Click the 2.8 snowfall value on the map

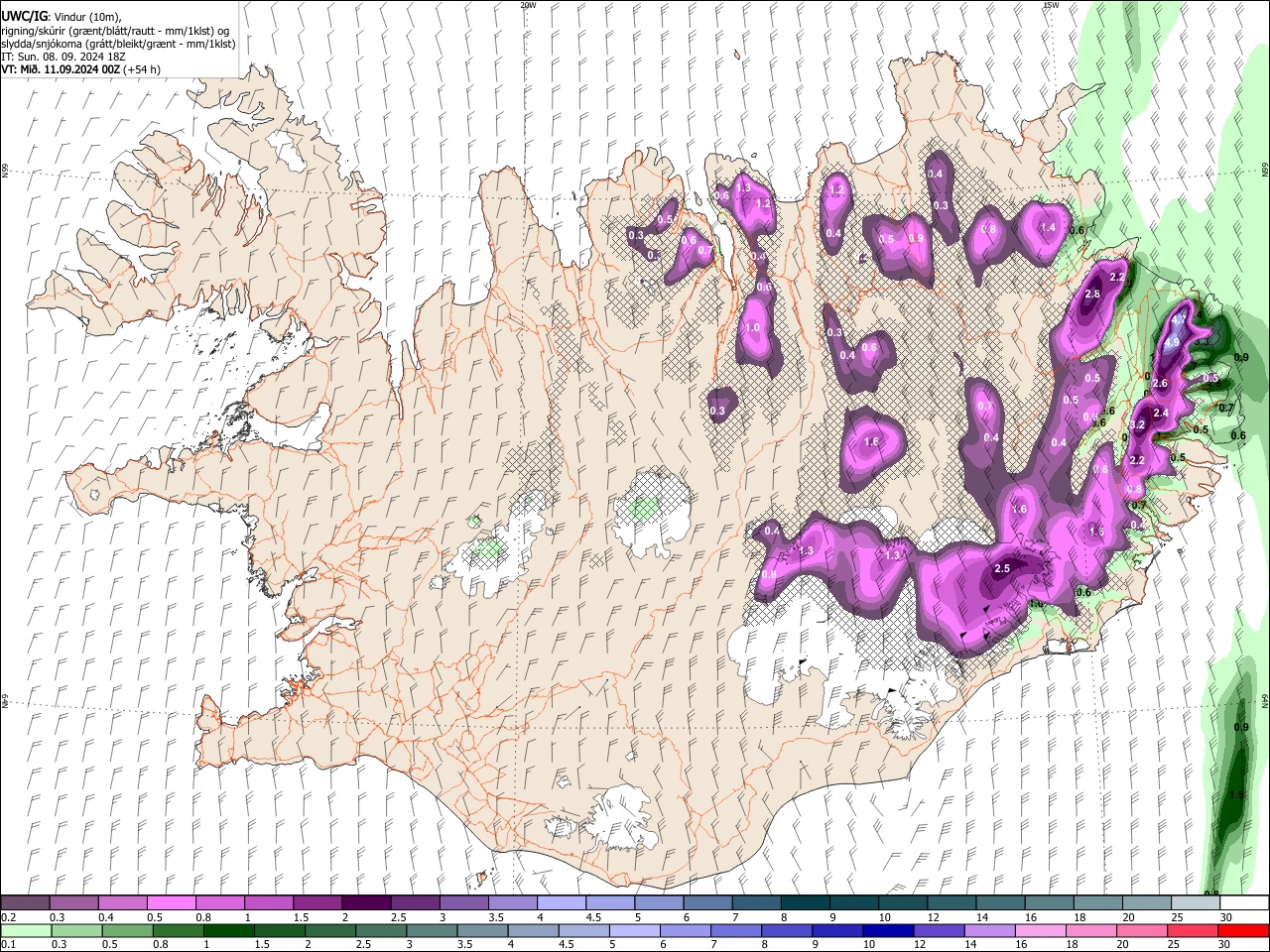pyautogui.click(x=1093, y=295)
